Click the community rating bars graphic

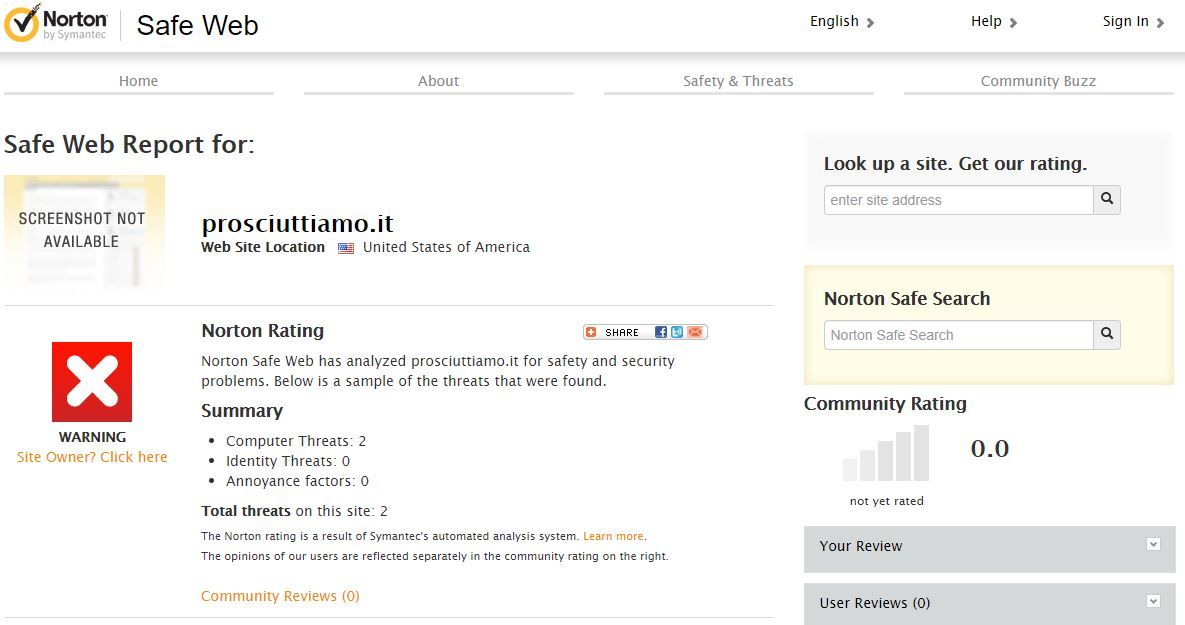[886, 453]
